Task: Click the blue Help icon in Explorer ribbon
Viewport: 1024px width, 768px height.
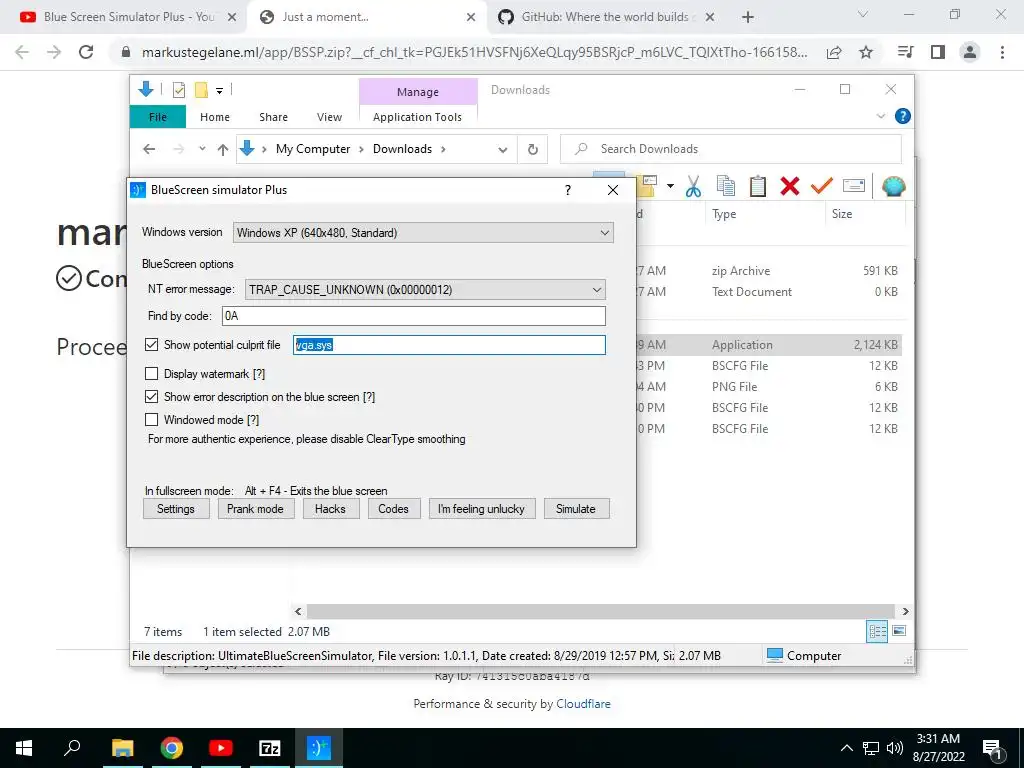Action: 903,116
